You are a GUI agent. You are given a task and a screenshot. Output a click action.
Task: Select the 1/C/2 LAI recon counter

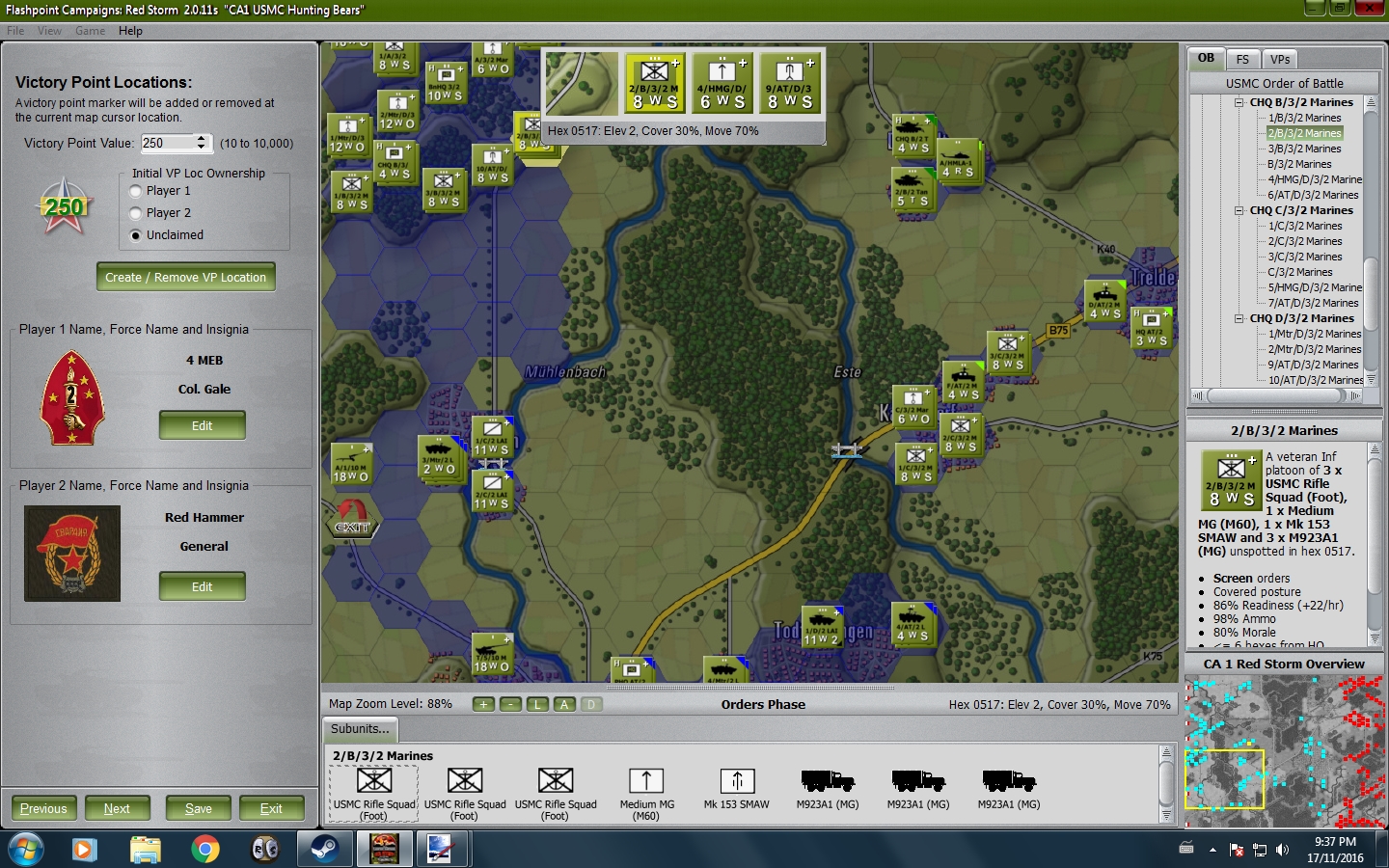pos(491,437)
